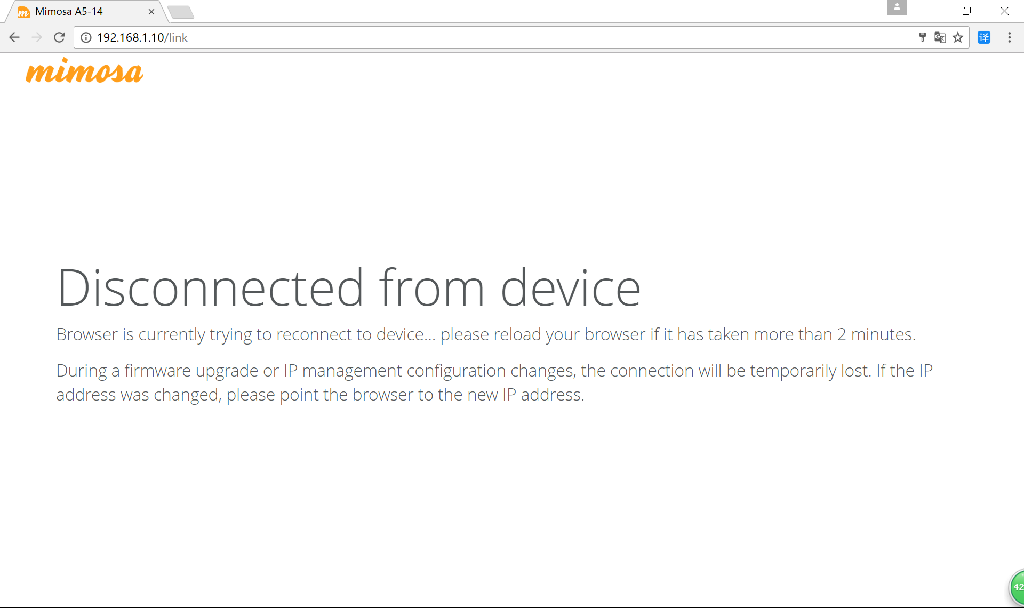This screenshot has width=1024, height=608.
Task: Click the green circular badge
Action: tap(1017, 586)
